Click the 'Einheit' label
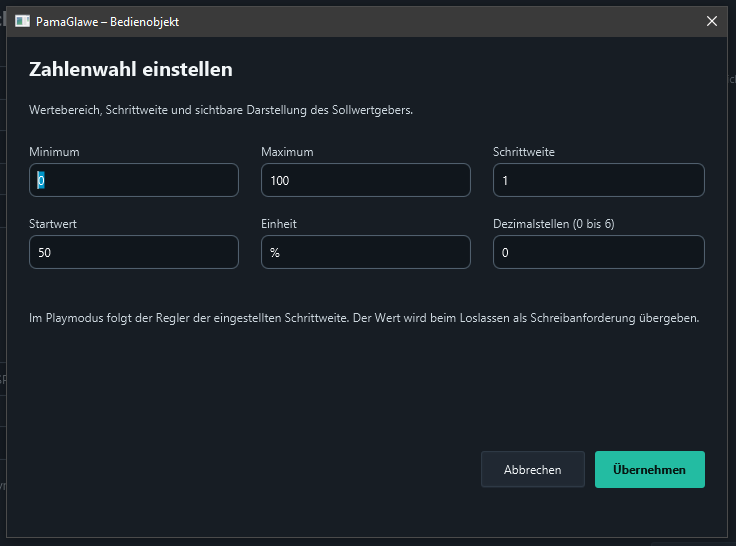 pos(279,224)
